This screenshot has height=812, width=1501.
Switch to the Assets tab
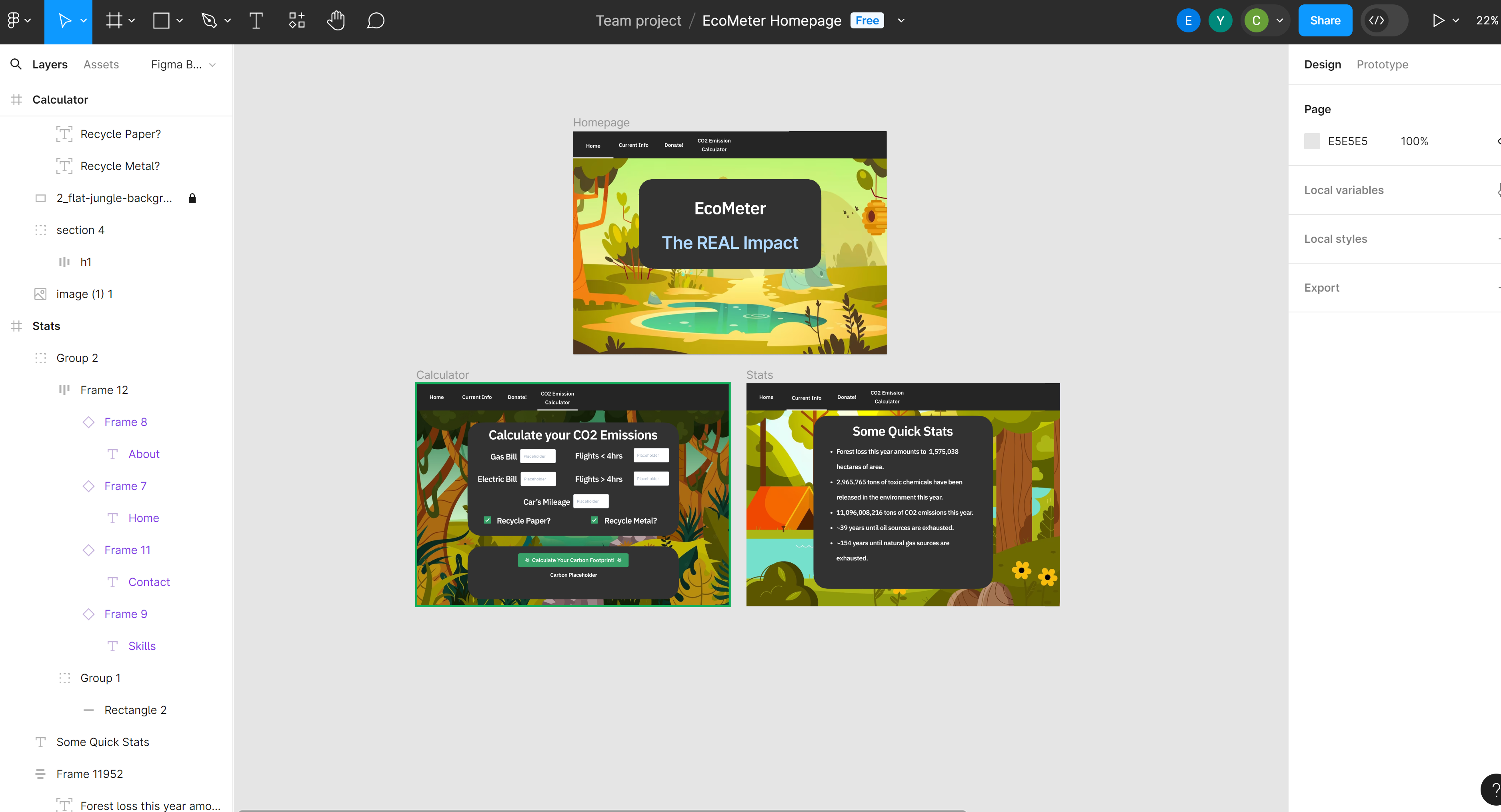[x=101, y=65]
